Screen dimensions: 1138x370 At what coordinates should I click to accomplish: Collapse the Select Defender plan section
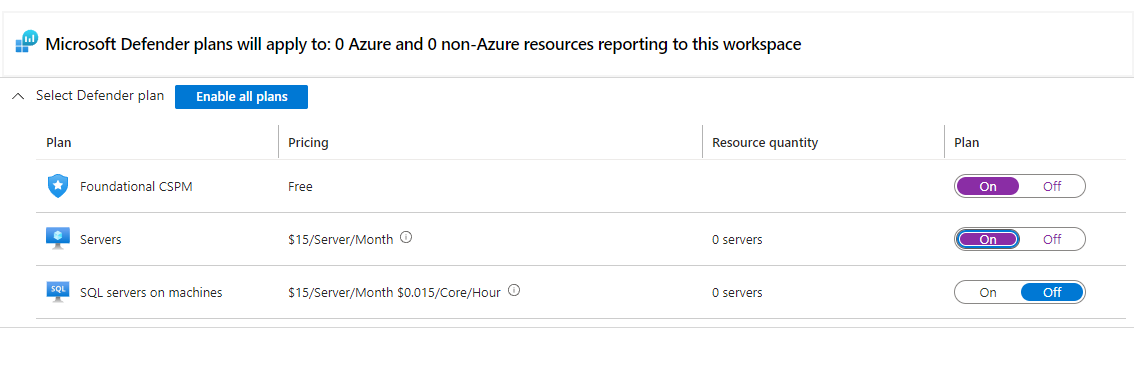[x=18, y=96]
